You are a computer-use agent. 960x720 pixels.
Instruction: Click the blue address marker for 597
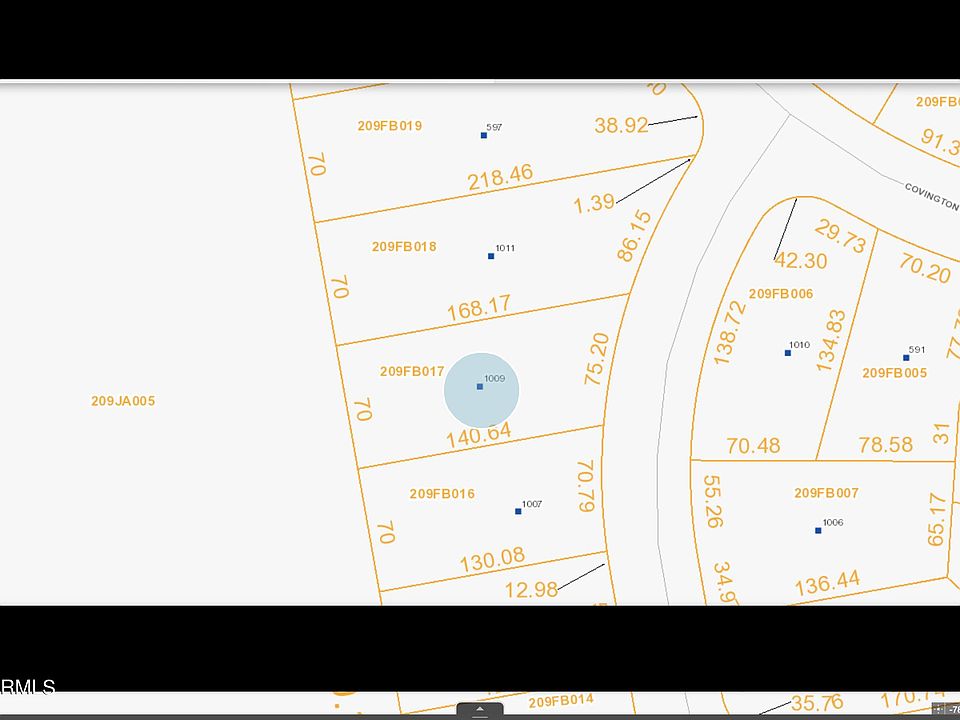pyautogui.click(x=484, y=135)
